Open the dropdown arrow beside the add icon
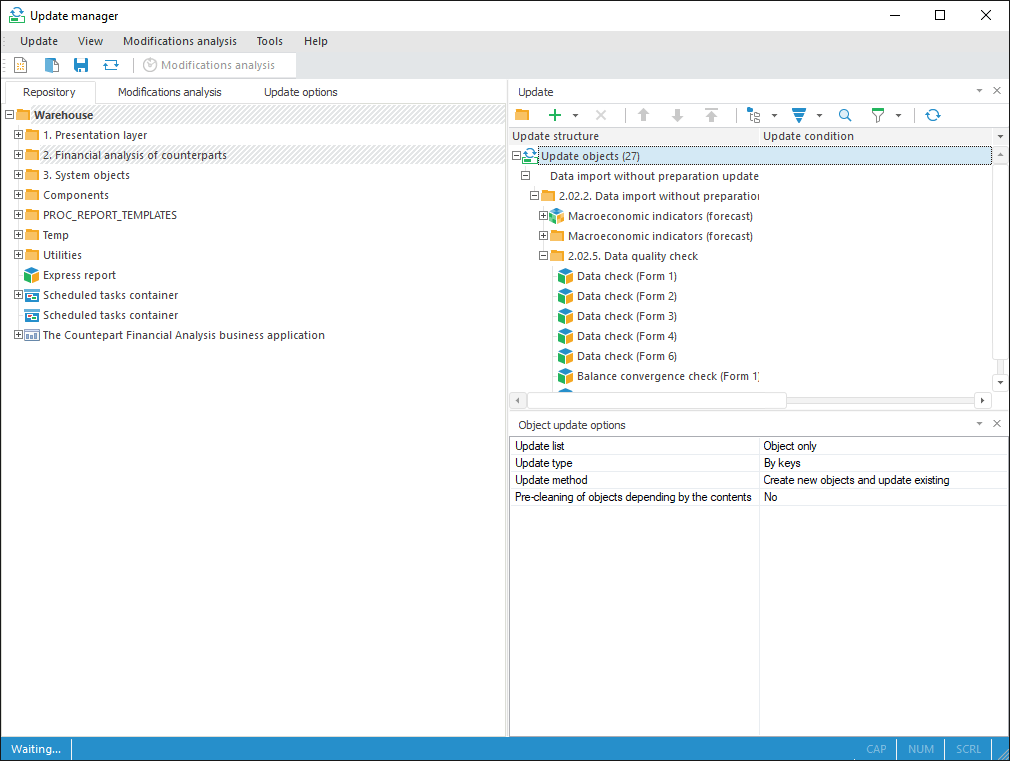This screenshot has width=1010, height=761. [576, 116]
